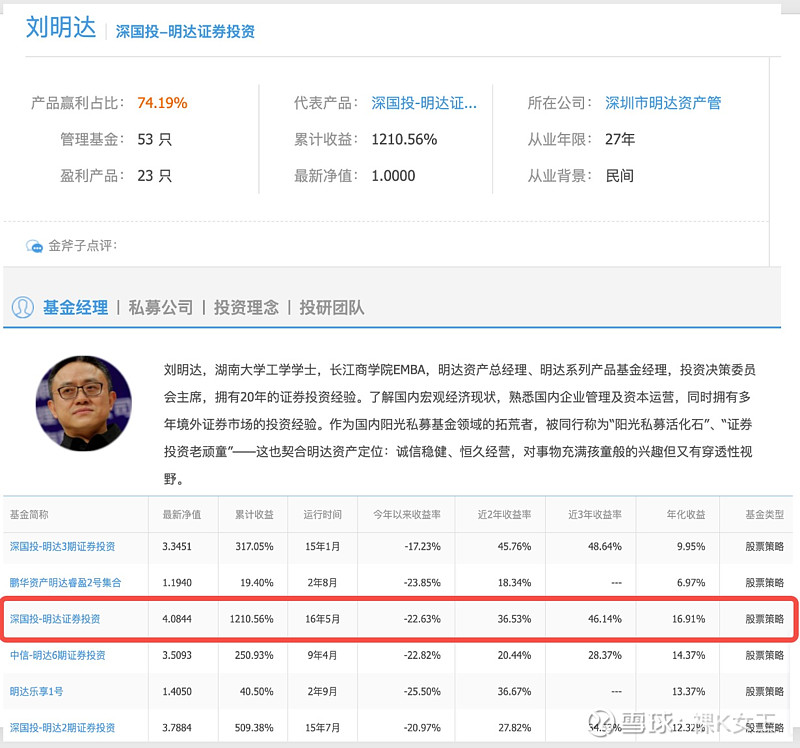Click the 40.50% cumulative return cell
The height and width of the screenshot is (748, 800).
coord(257,691)
